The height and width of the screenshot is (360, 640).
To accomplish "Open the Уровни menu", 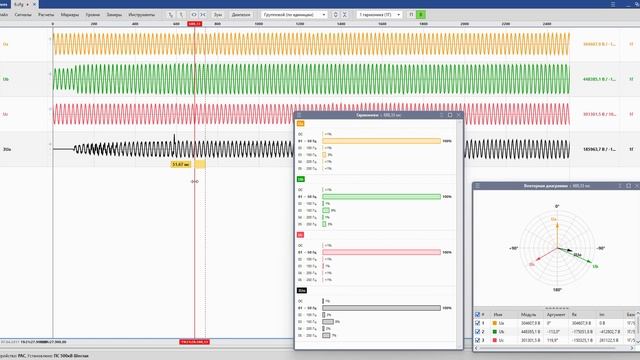I will pos(93,15).
